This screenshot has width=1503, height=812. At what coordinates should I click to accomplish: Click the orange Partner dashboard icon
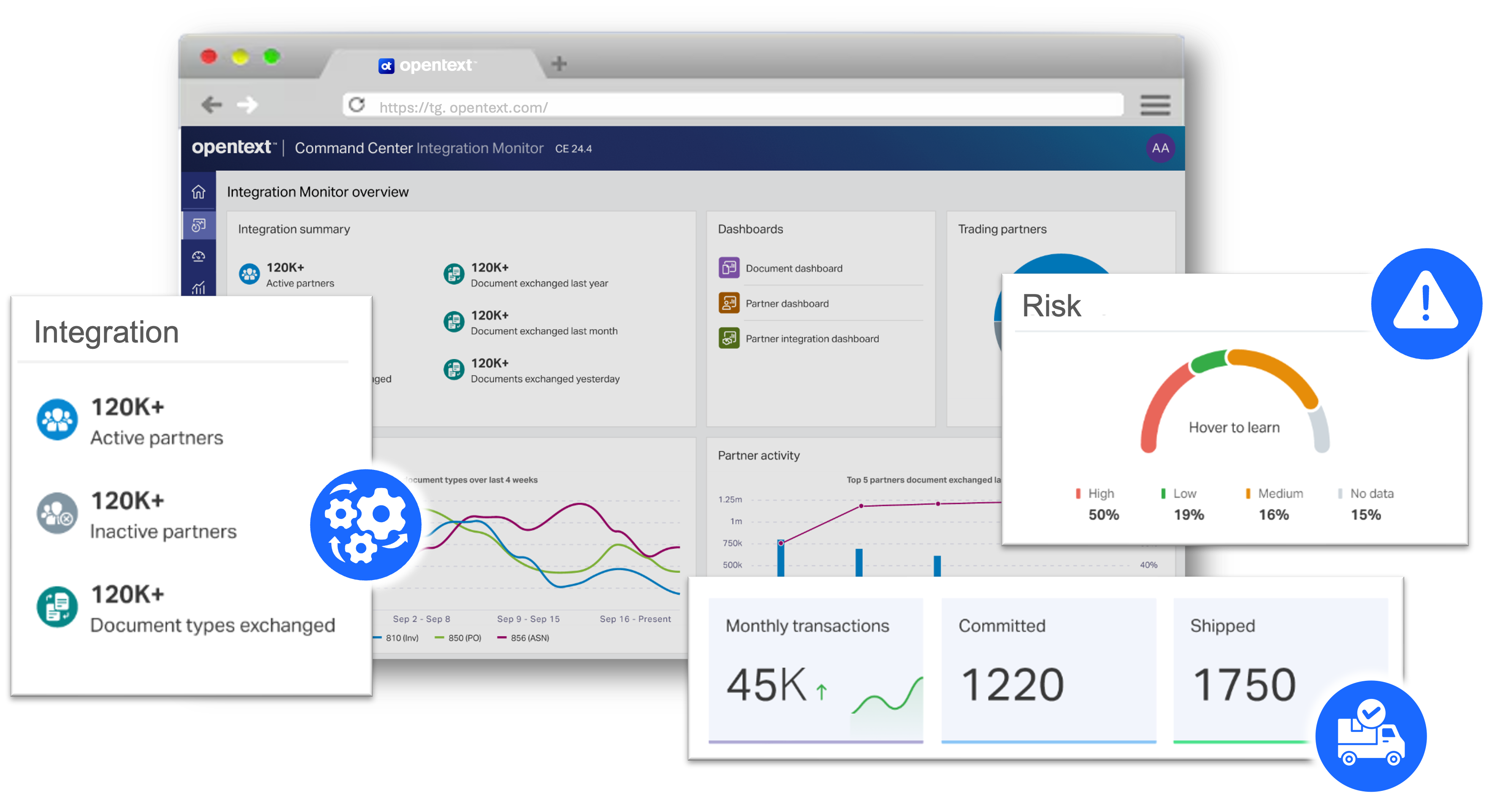[x=729, y=302]
